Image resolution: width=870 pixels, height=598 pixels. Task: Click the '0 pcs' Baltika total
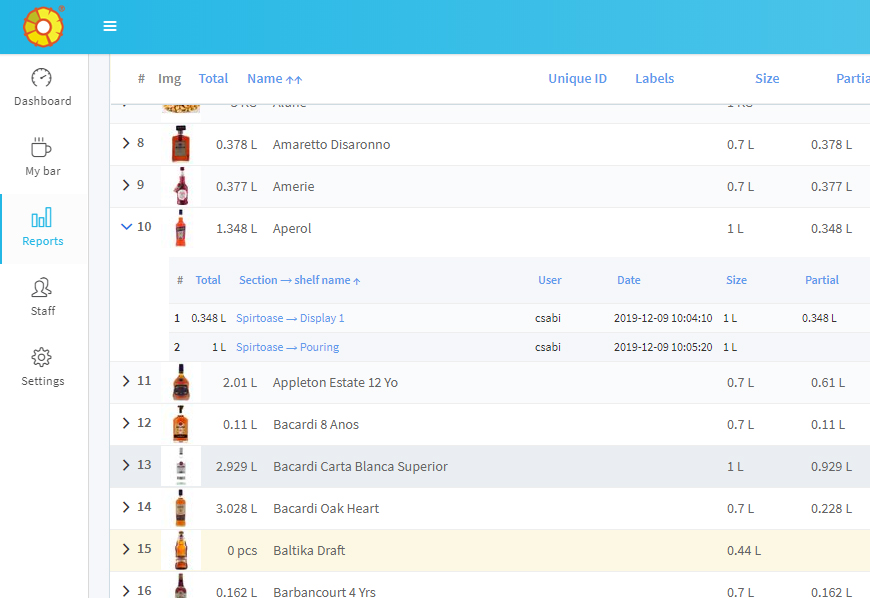(242, 550)
